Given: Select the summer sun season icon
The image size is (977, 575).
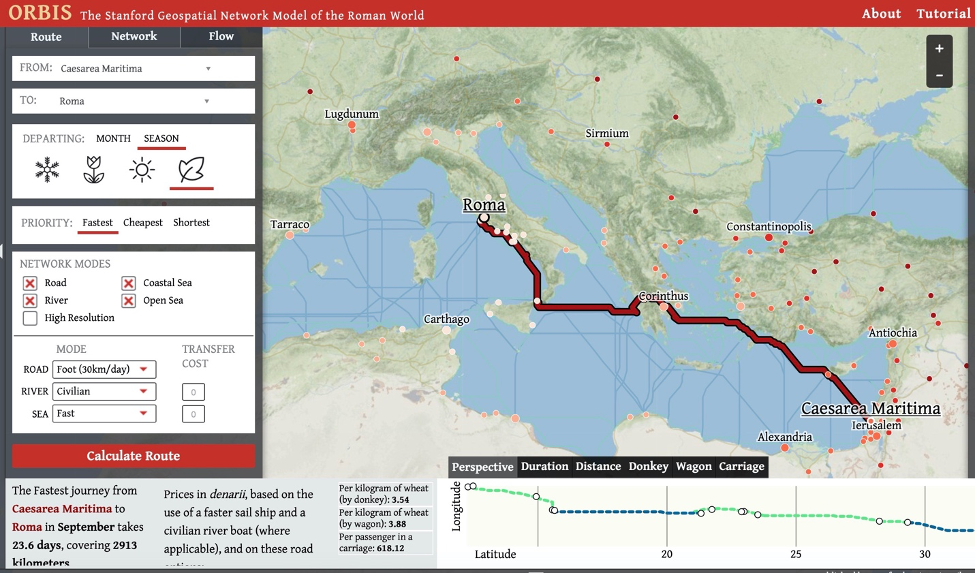Looking at the screenshot, I should tap(141, 169).
